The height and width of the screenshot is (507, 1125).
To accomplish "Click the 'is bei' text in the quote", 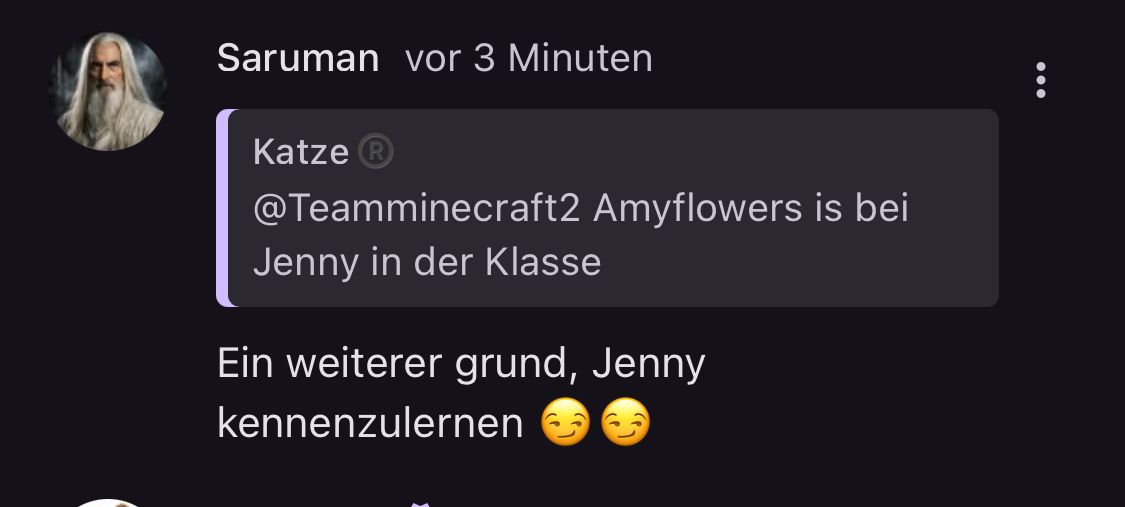I will coord(861,209).
